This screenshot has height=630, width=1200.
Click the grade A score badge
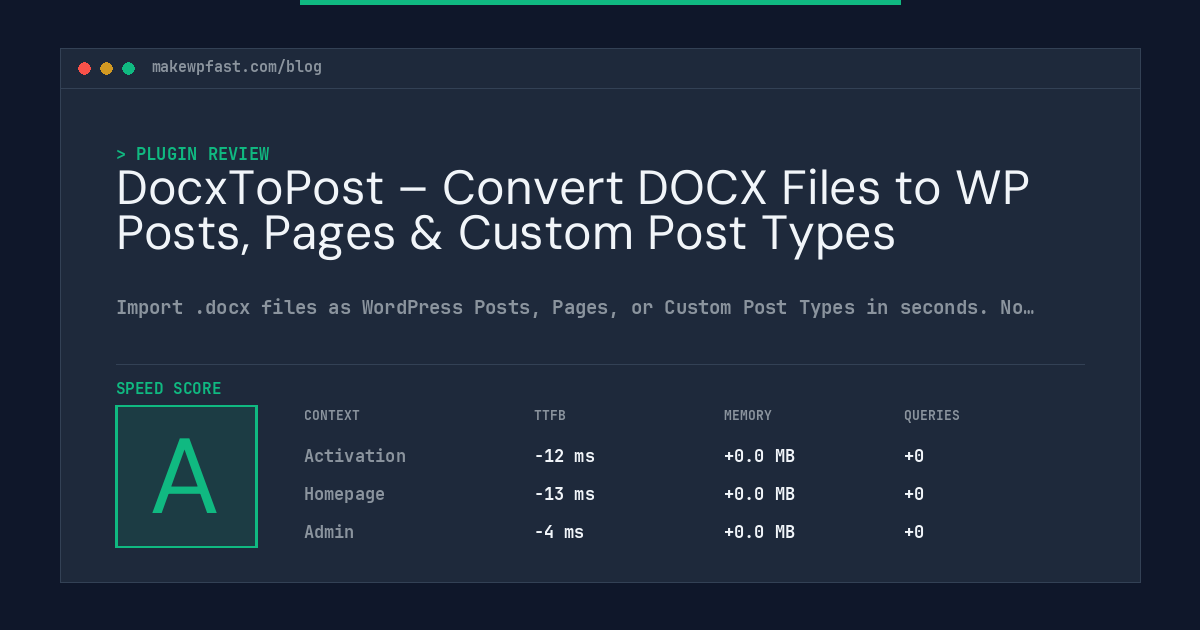tap(187, 476)
